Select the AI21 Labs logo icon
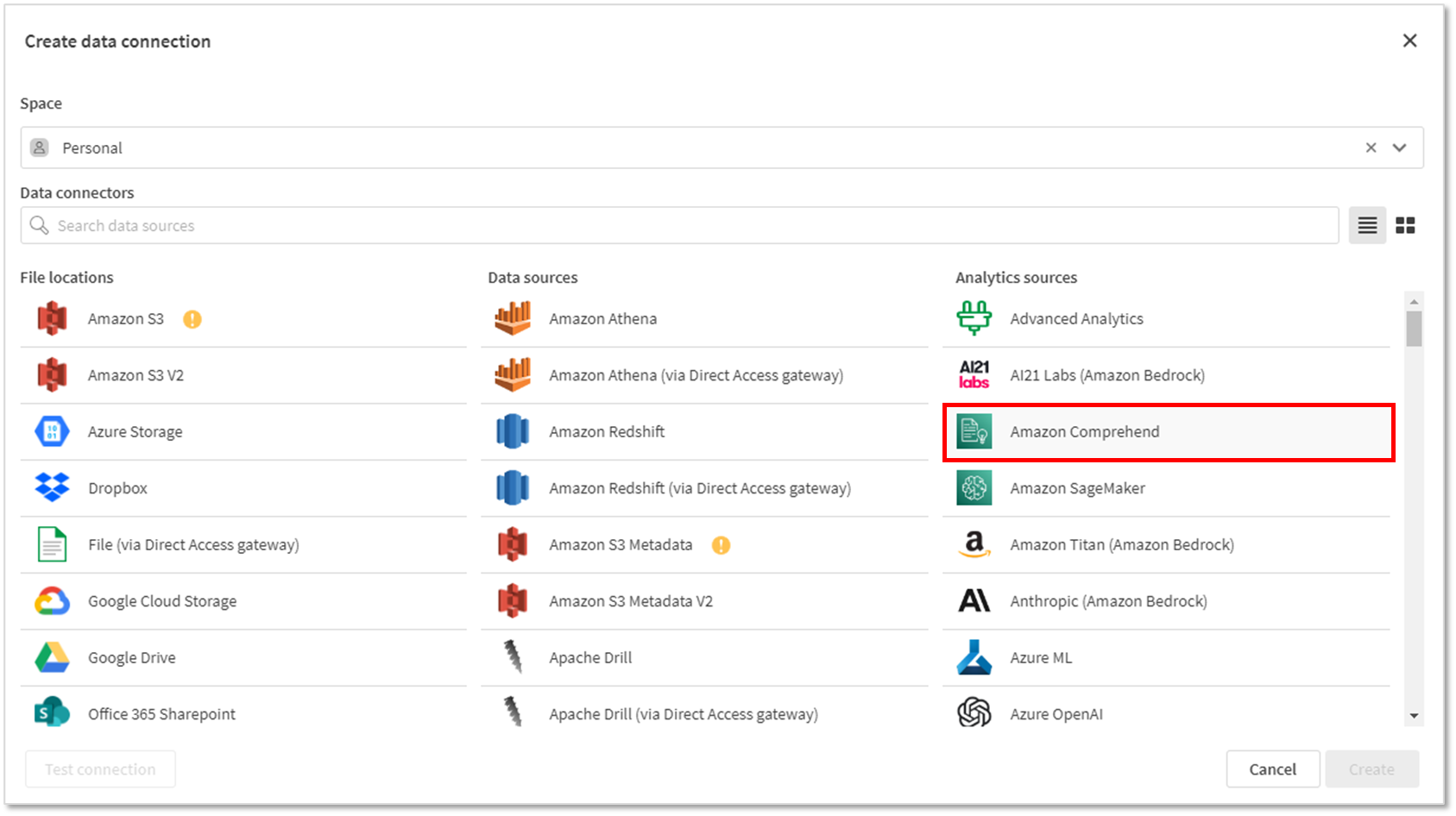Screen dimensions: 1456x816 pos(974,375)
